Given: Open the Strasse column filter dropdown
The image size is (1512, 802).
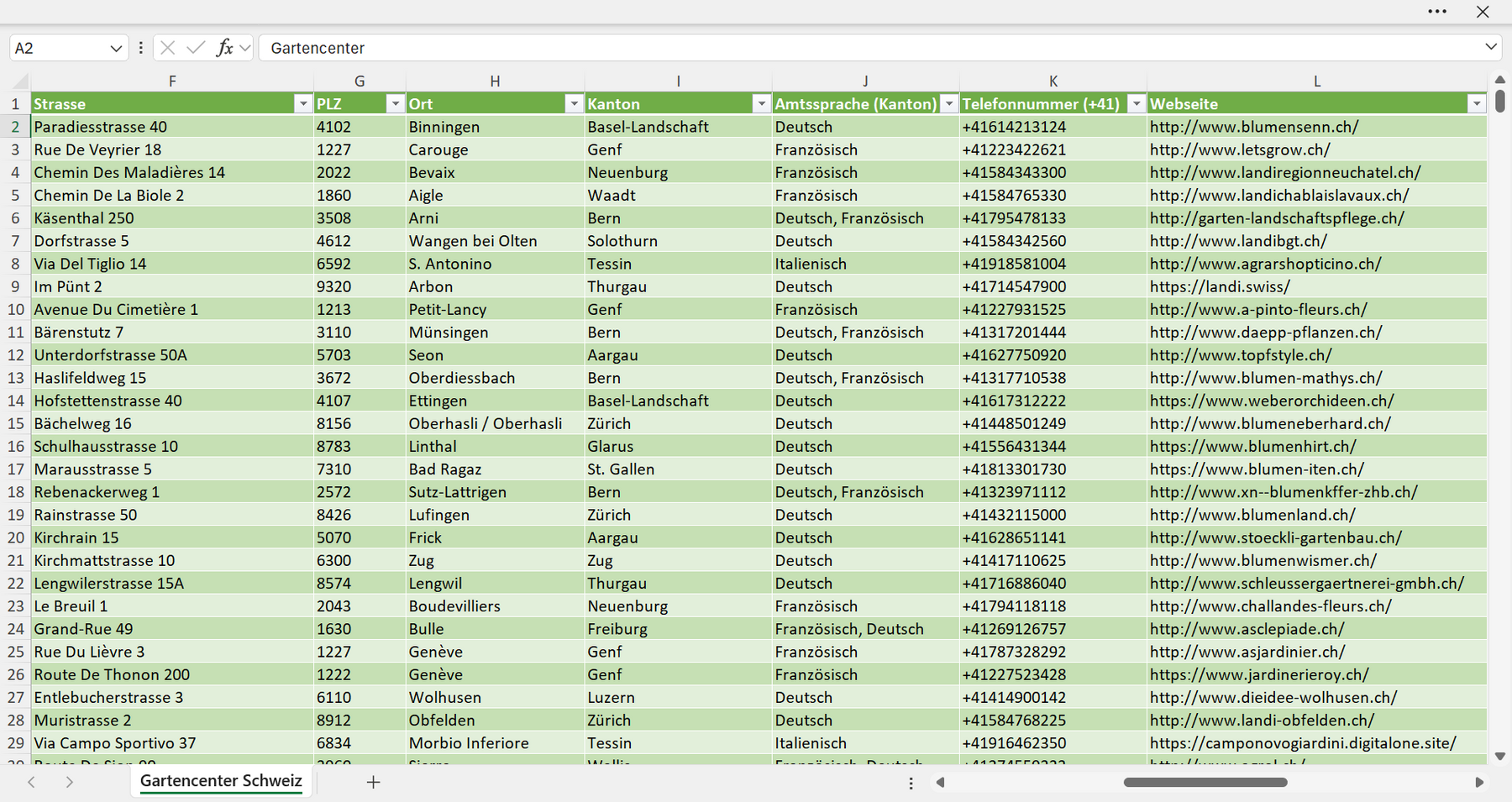Looking at the screenshot, I should [x=303, y=103].
